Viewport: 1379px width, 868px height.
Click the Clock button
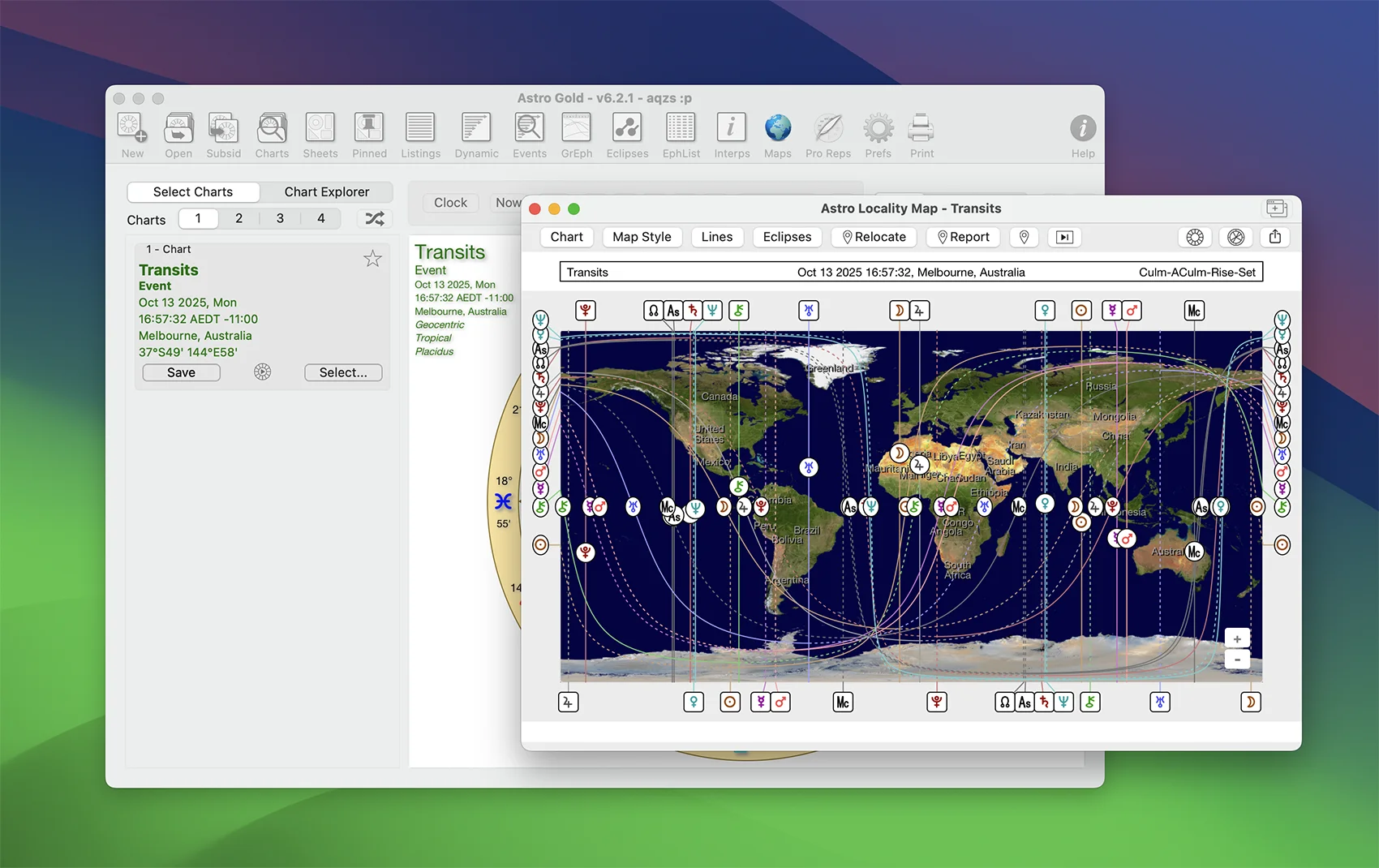pyautogui.click(x=450, y=203)
